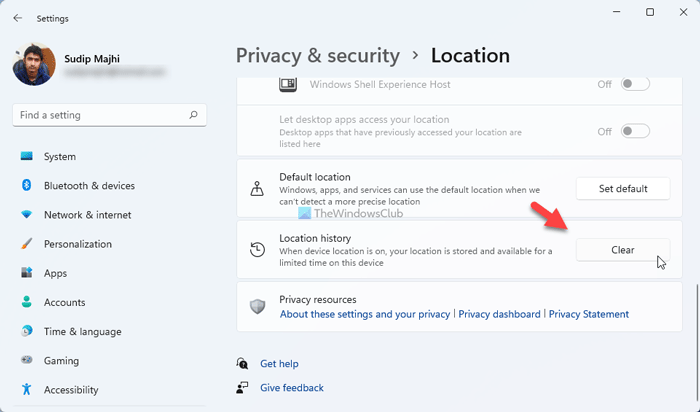This screenshot has width=700, height=412.
Task: Open the Accounts settings section
Action: tap(64, 303)
